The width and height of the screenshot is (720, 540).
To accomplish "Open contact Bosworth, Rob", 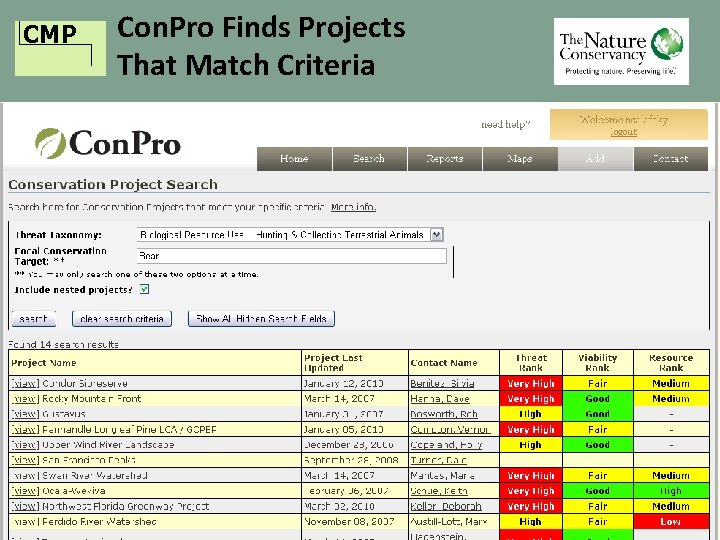I will point(444,414).
